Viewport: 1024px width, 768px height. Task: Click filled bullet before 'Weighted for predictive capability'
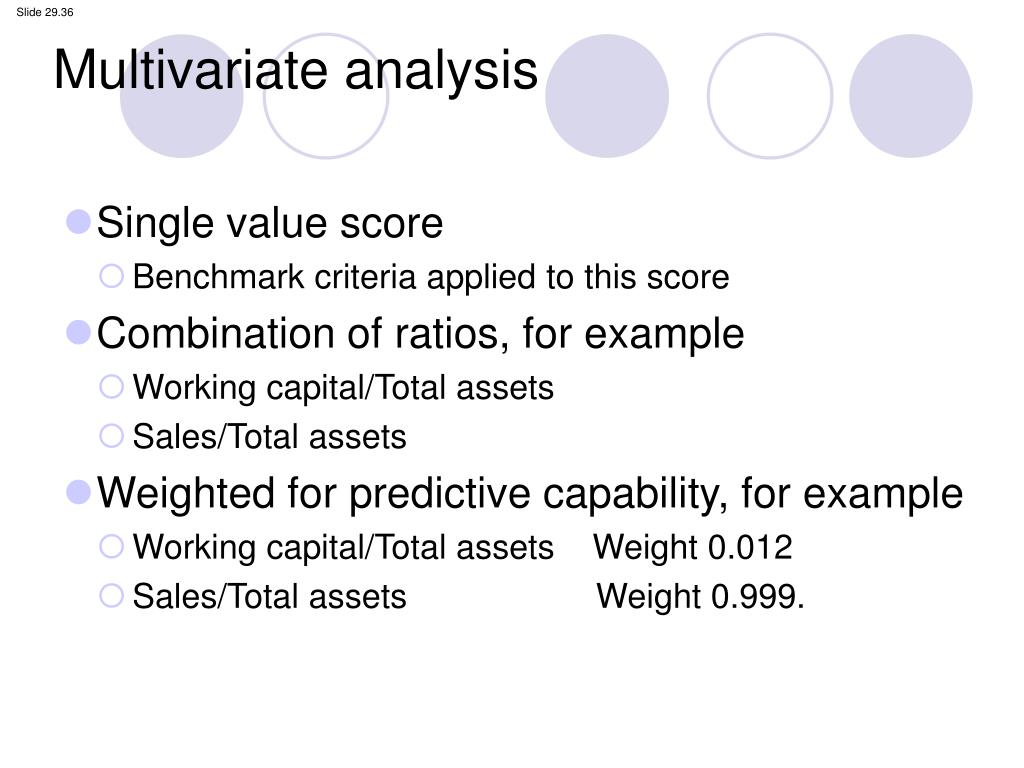[x=78, y=492]
